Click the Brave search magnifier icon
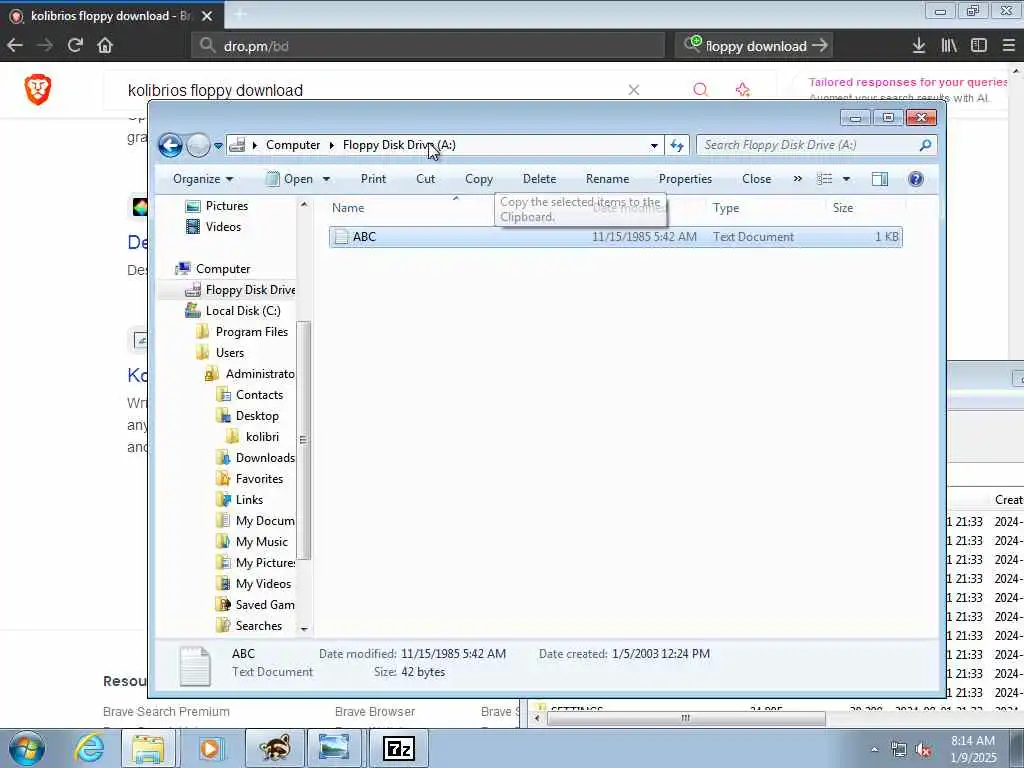The image size is (1024, 768). coord(700,90)
